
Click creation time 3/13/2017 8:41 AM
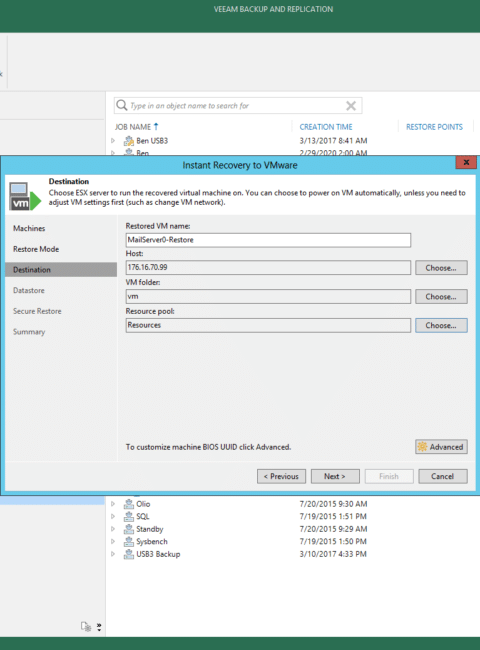(333, 141)
